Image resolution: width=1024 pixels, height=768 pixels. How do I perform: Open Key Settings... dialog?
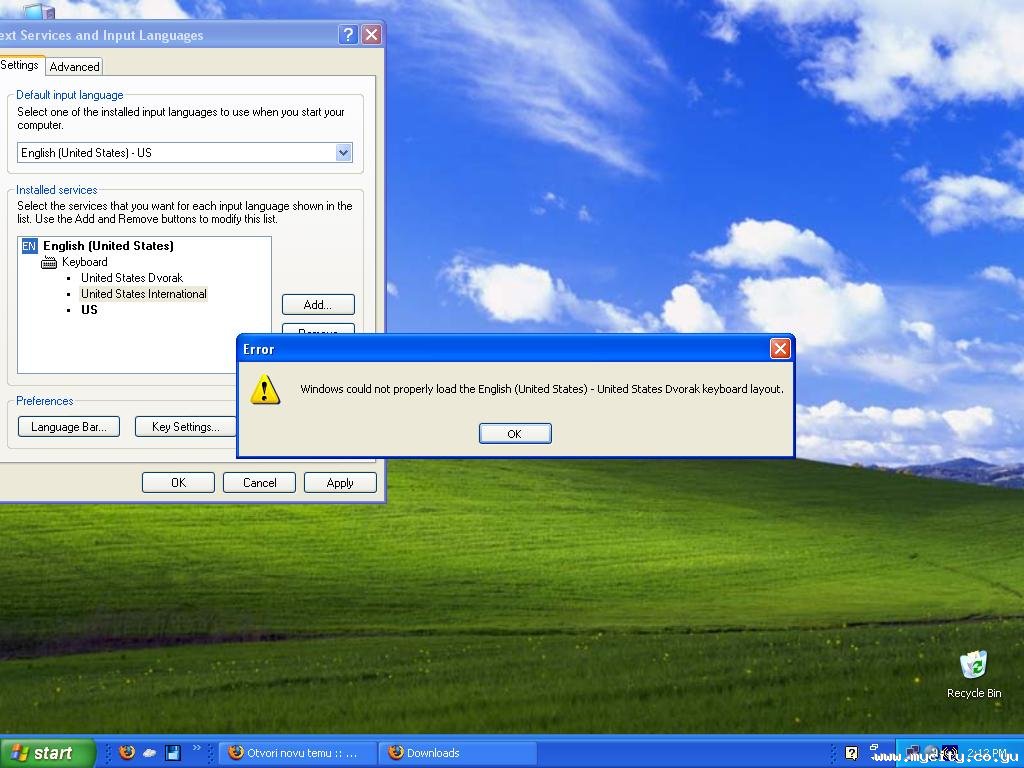pyautogui.click(x=185, y=426)
